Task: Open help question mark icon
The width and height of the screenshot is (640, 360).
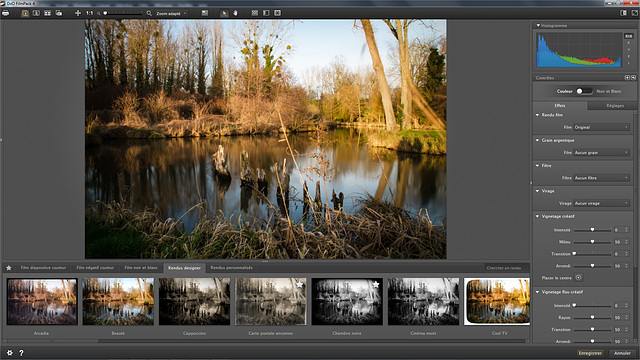Action: 21,353
